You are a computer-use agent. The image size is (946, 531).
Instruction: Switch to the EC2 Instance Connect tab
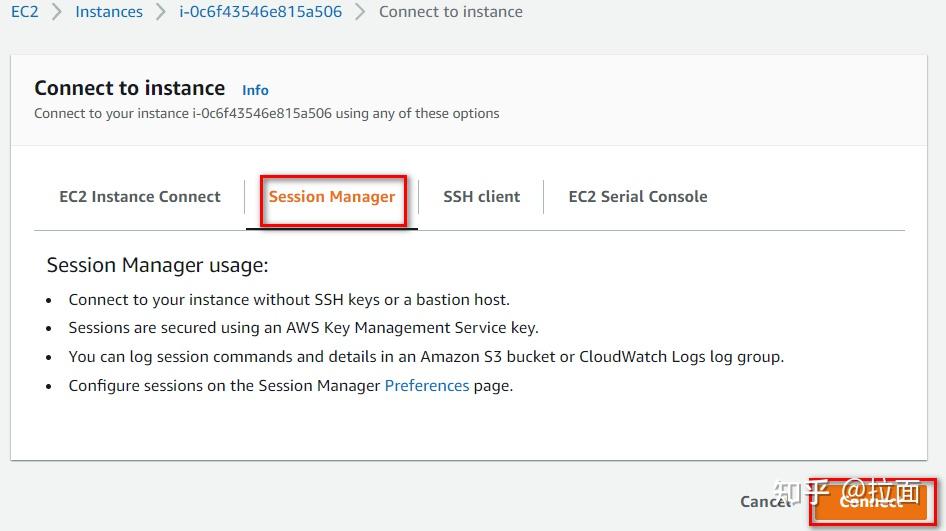140,197
